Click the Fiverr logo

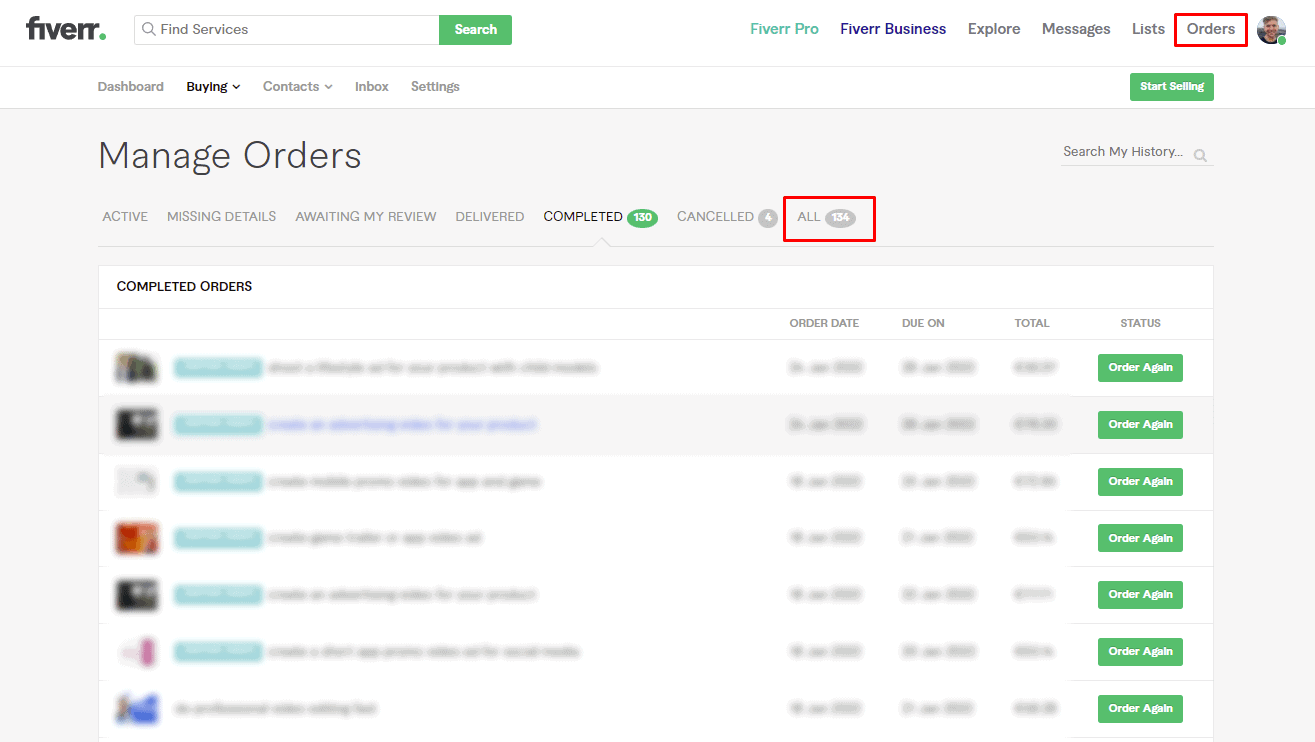pyautogui.click(x=66, y=29)
